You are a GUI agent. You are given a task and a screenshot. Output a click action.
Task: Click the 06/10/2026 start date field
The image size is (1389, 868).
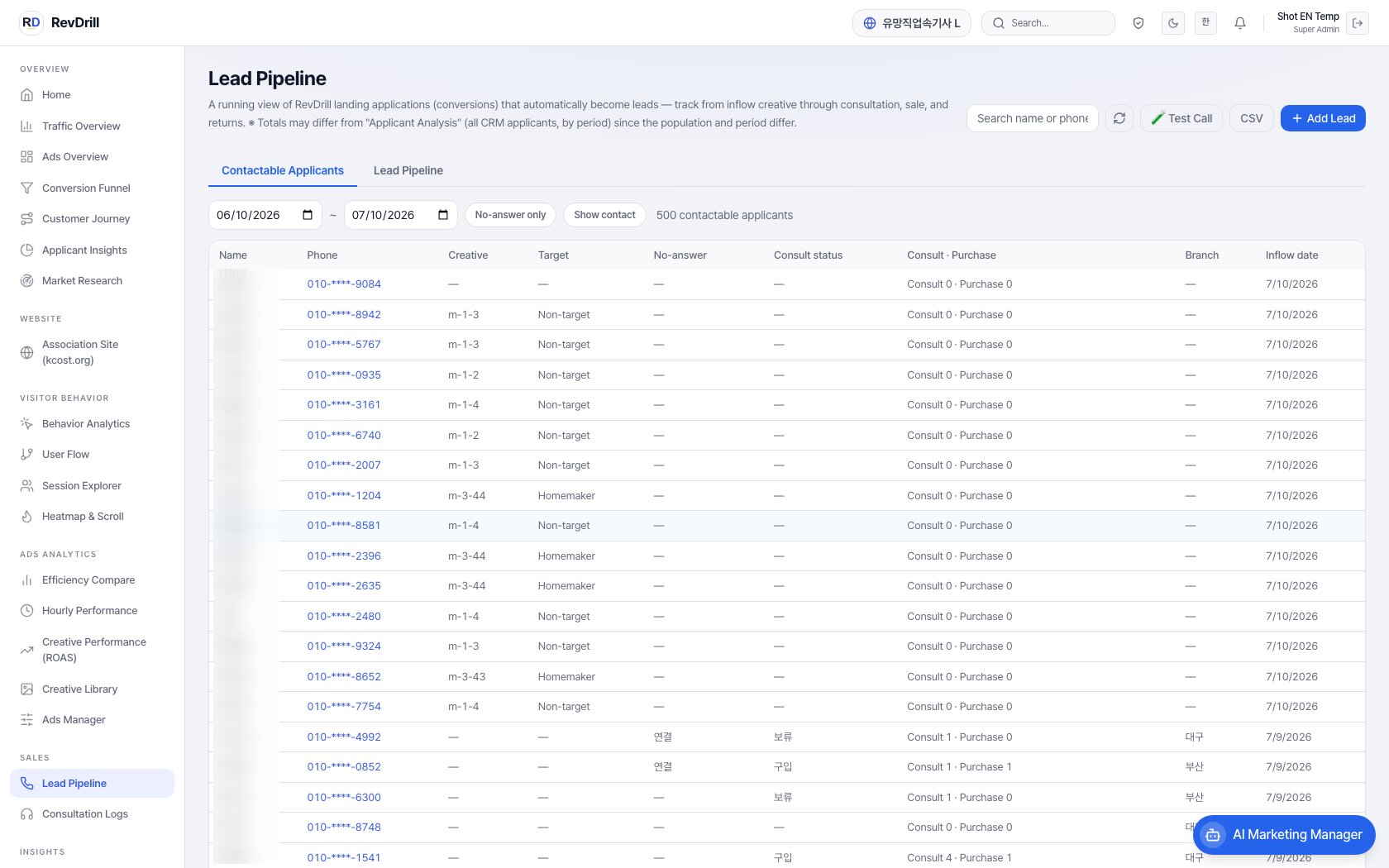[x=265, y=215]
